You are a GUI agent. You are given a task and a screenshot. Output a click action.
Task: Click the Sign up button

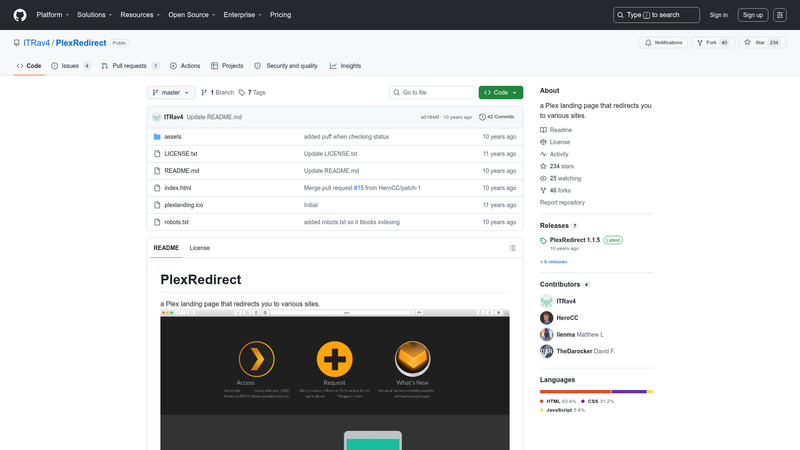click(x=753, y=15)
